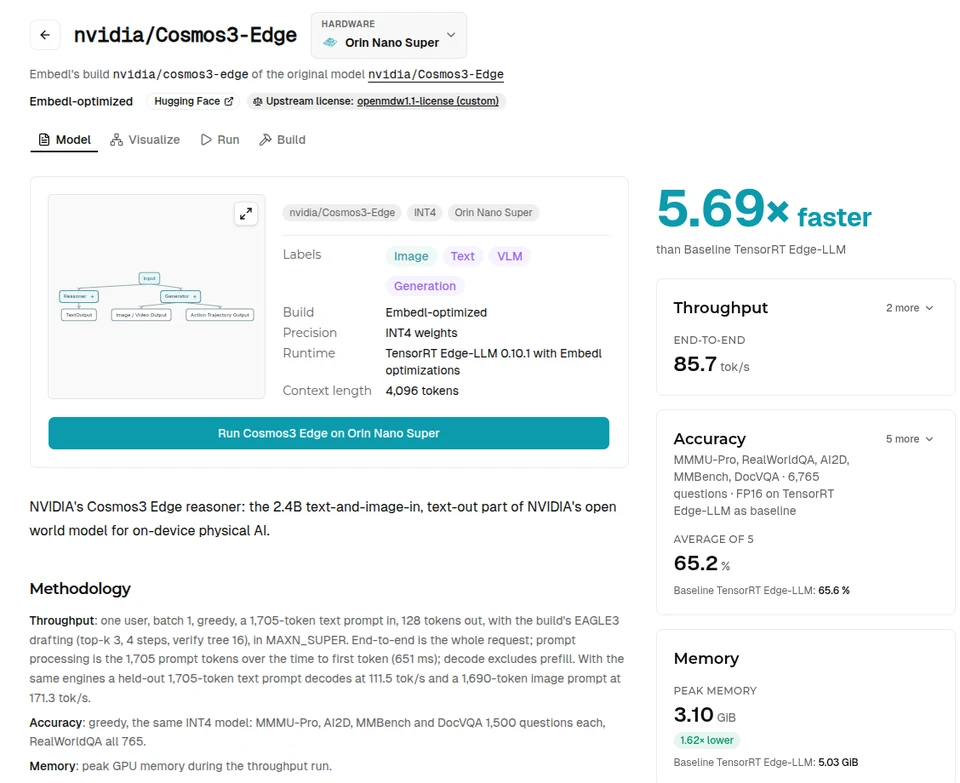Open the Build tab

click(x=282, y=140)
